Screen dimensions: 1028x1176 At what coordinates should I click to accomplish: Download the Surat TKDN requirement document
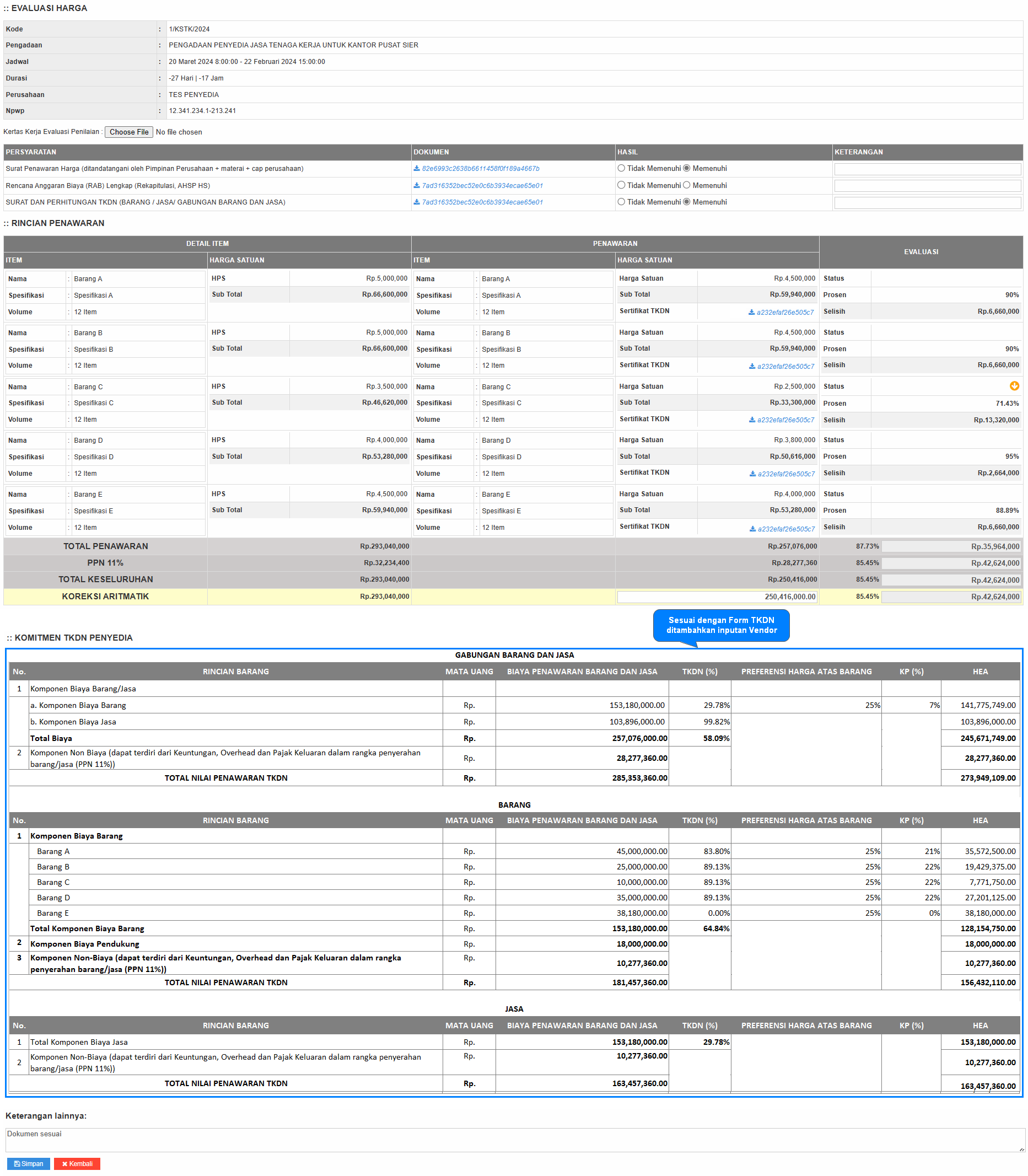481,202
